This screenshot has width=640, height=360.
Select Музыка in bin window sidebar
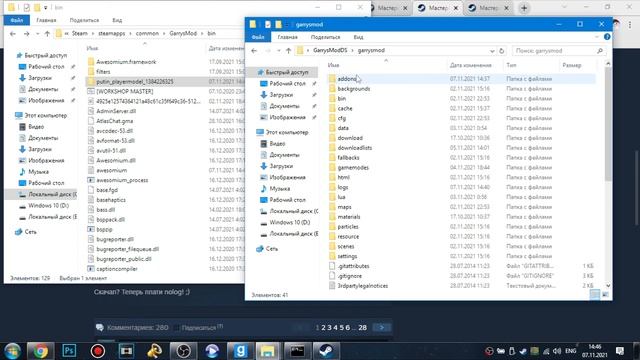(x=38, y=172)
